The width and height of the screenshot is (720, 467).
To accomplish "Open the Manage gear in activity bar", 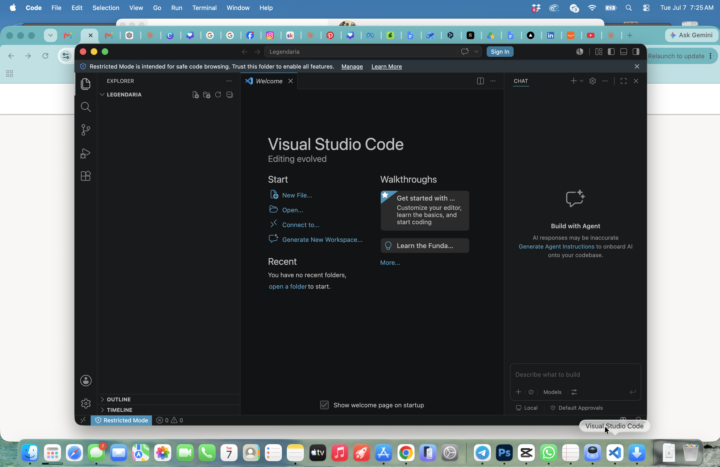I will click(x=85, y=403).
